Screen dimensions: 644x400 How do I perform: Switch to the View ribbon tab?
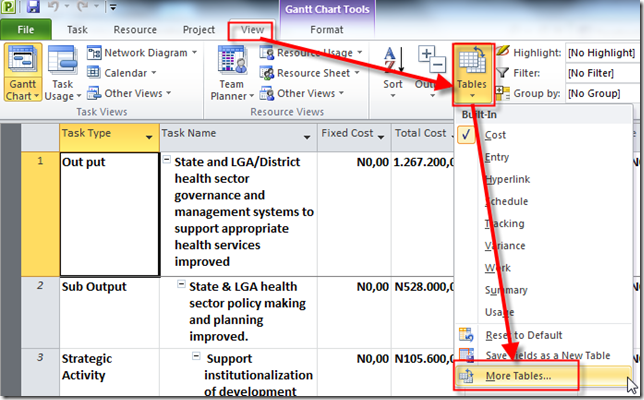click(253, 30)
